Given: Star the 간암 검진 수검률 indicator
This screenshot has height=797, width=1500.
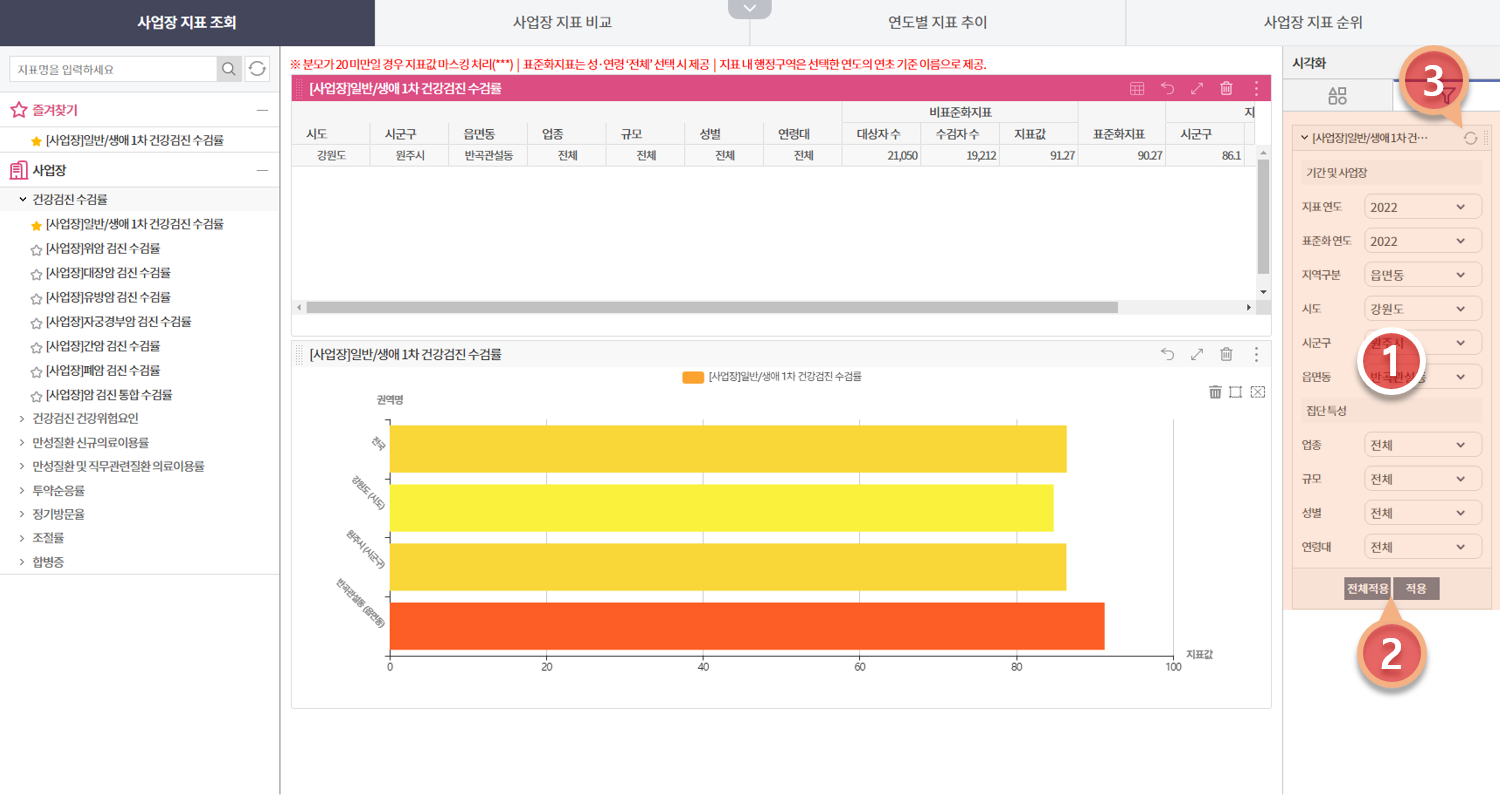Looking at the screenshot, I should [37, 346].
